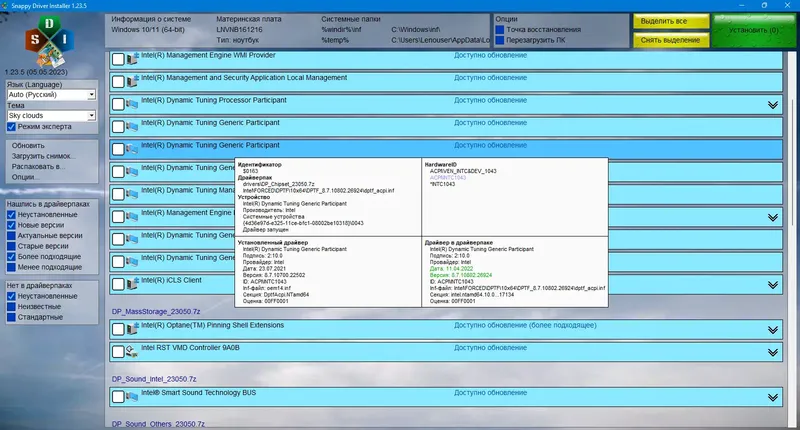Click device icon of Intel(R) iCLS Client
This screenshot has width=800, height=430.
click(x=133, y=284)
